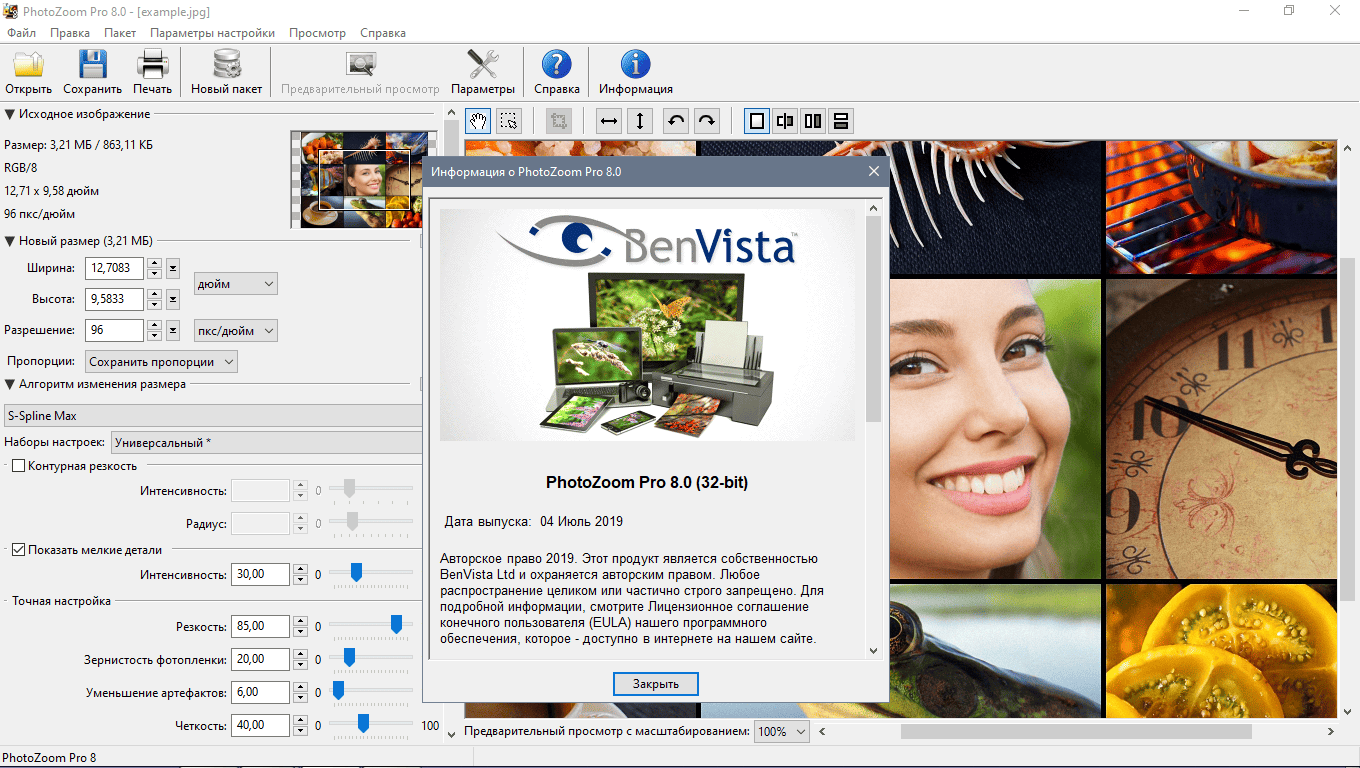Click the Сохранить floppy disk icon
1360x768 pixels.
(92, 65)
